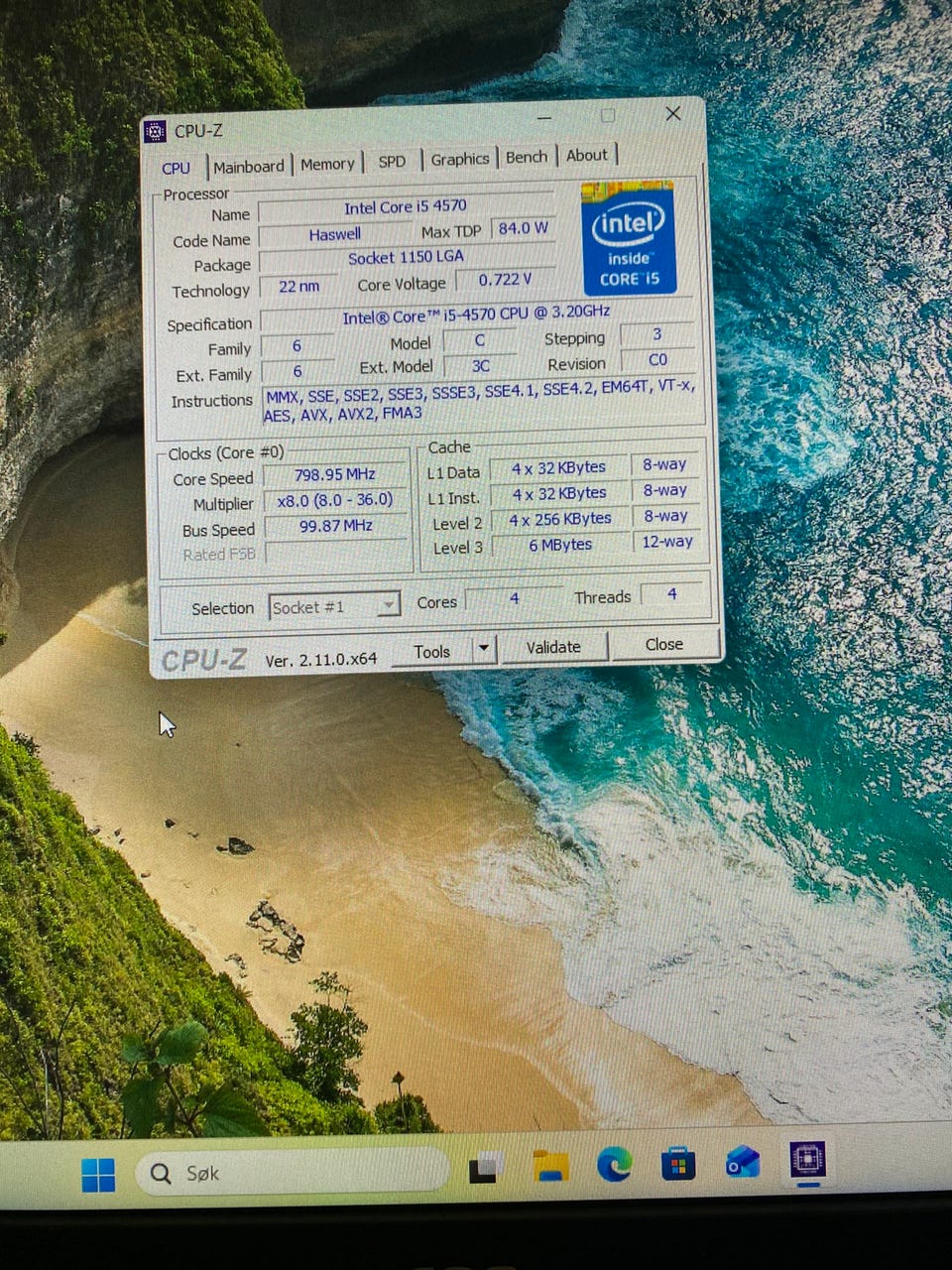Viewport: 952px width, 1270px height.
Task: Open Outlook from the taskbar
Action: (743, 1161)
